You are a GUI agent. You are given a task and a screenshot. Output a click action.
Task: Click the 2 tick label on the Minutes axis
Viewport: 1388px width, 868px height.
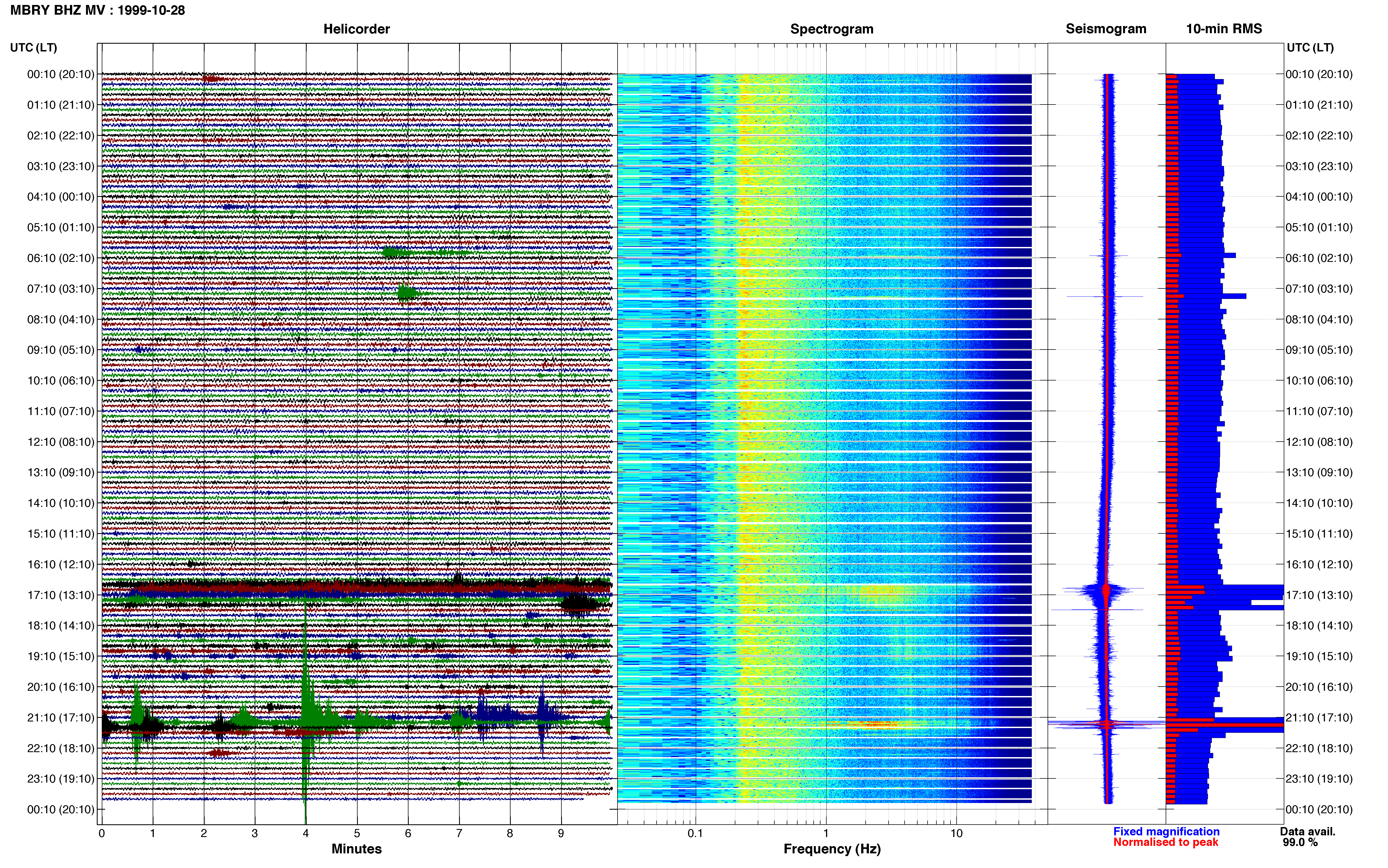(x=204, y=833)
